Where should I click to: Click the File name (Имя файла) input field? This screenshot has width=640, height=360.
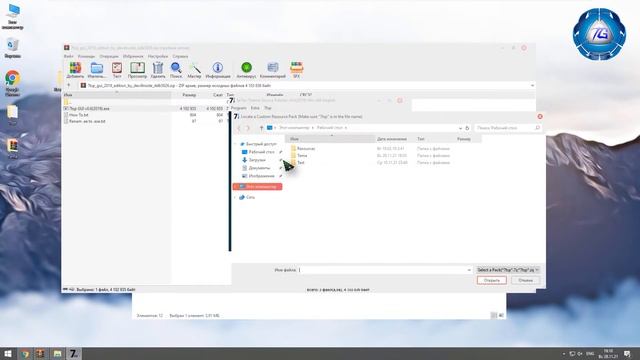point(382,270)
